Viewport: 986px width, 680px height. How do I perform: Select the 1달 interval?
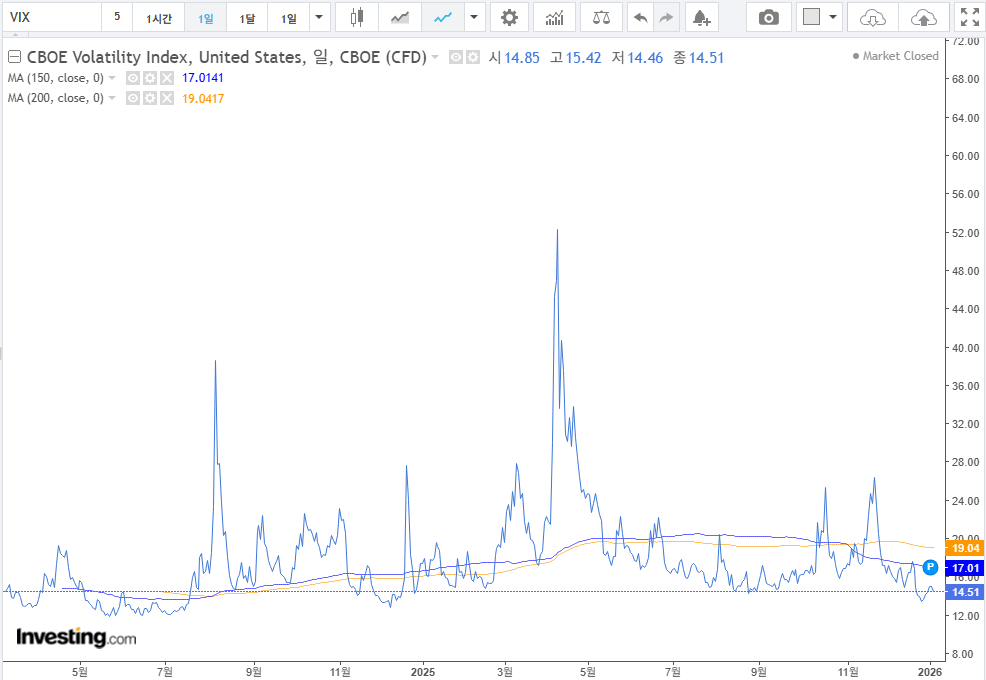point(247,17)
